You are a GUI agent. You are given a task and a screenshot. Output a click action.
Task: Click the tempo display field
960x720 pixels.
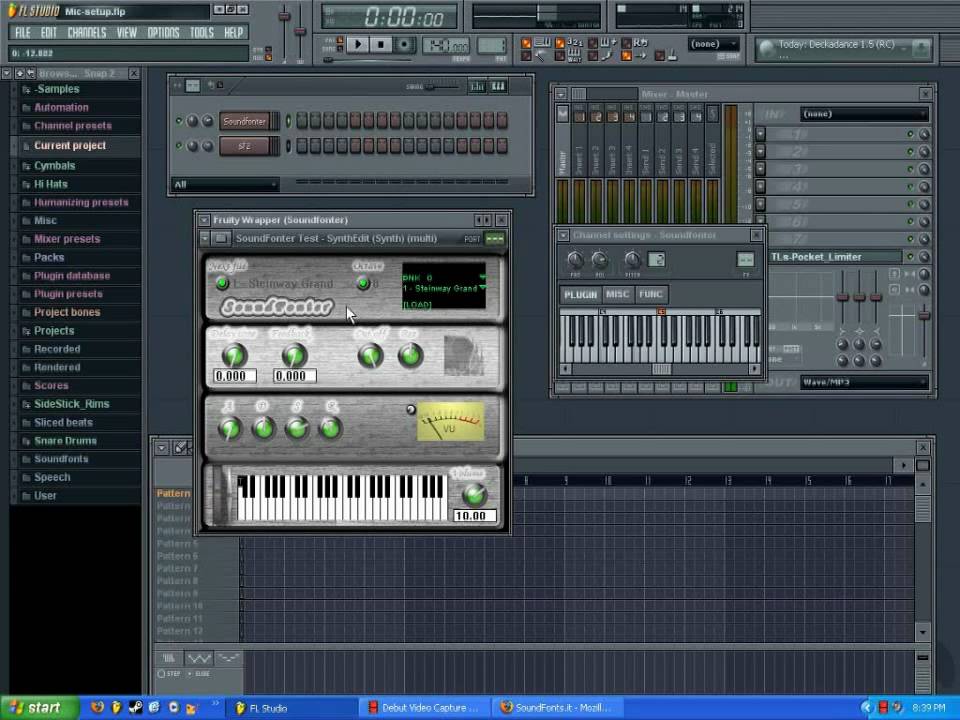(446, 46)
